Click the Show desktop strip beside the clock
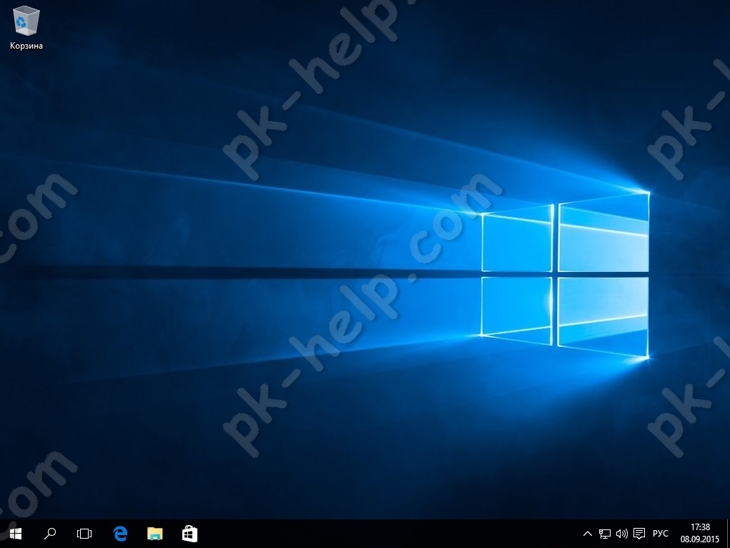Screen dimensions: 730x548 pyautogui.click(x=727, y=534)
